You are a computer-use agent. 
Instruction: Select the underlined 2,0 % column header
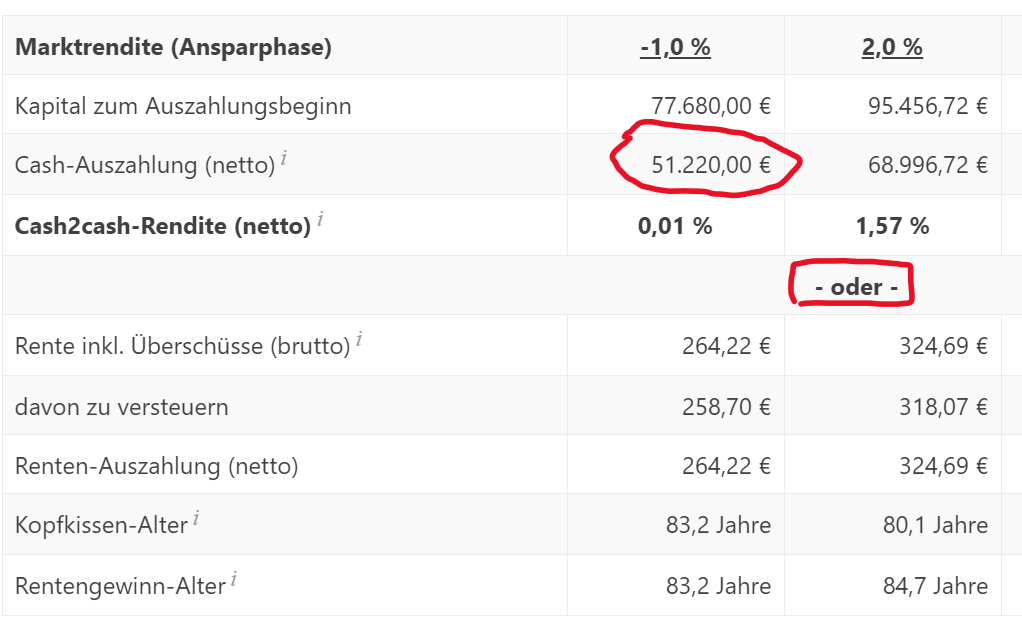pyautogui.click(x=892, y=47)
